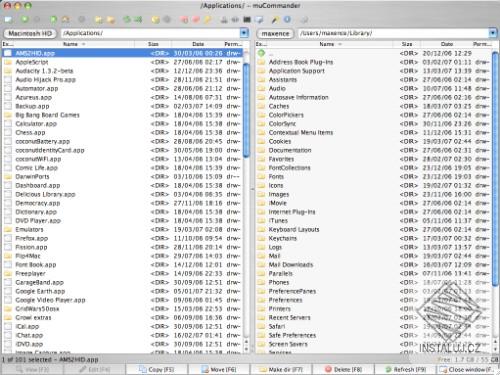Screen dimensions: 500x375
Task: Click the Close window button at bottom
Action: coord(468,369)
